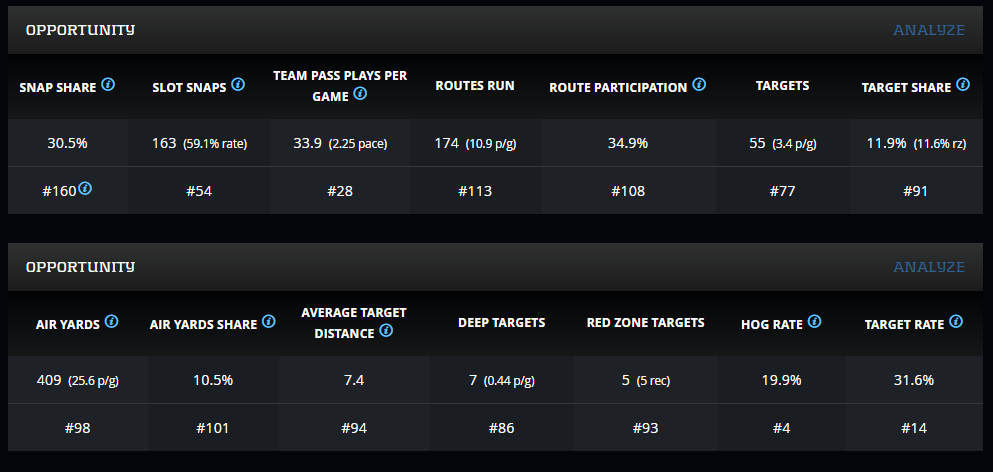Open the Target Rate info icon
Image resolution: width=993 pixels, height=472 pixels.
[956, 321]
